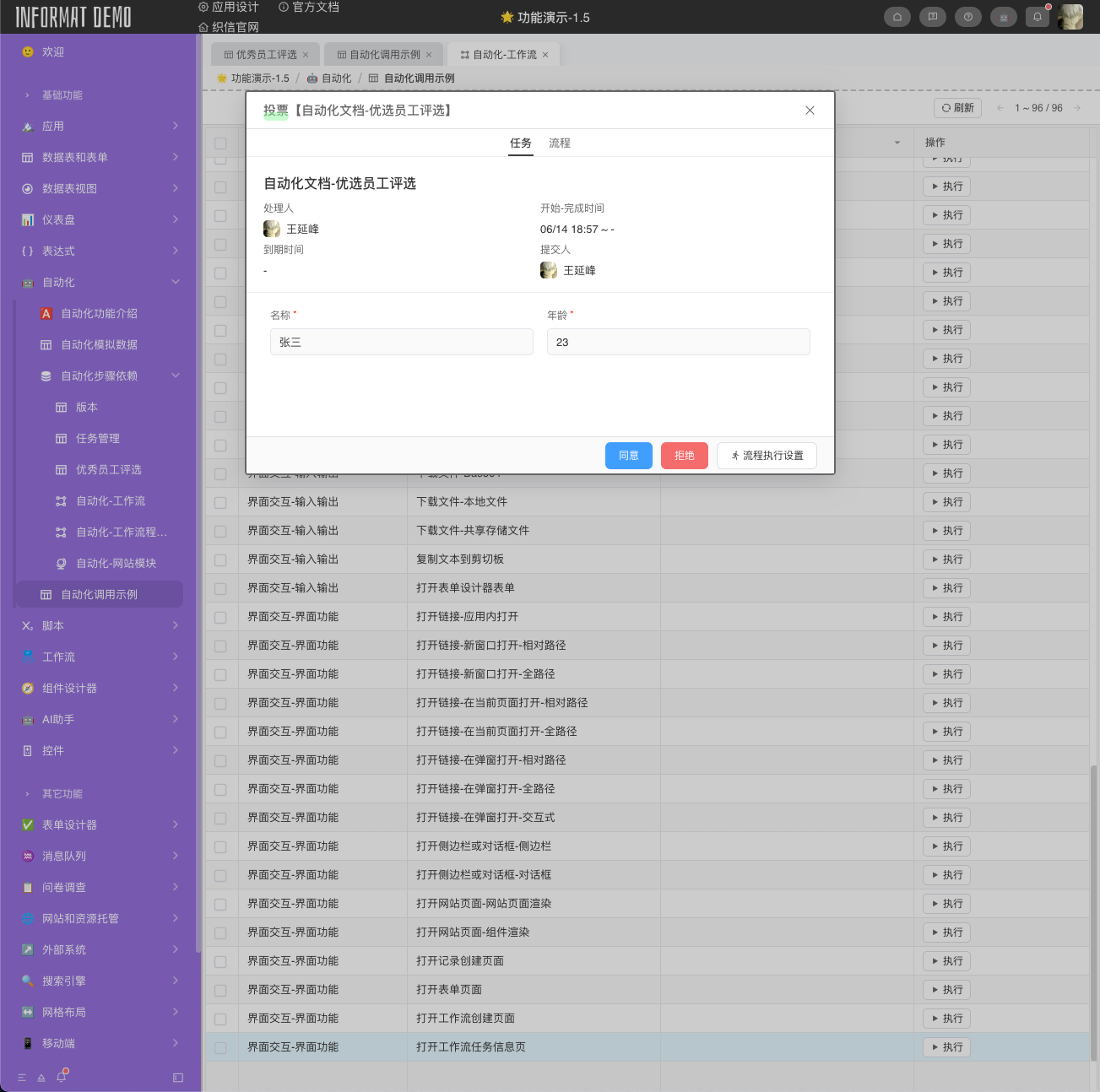Click the blue 同意 button

[628, 456]
